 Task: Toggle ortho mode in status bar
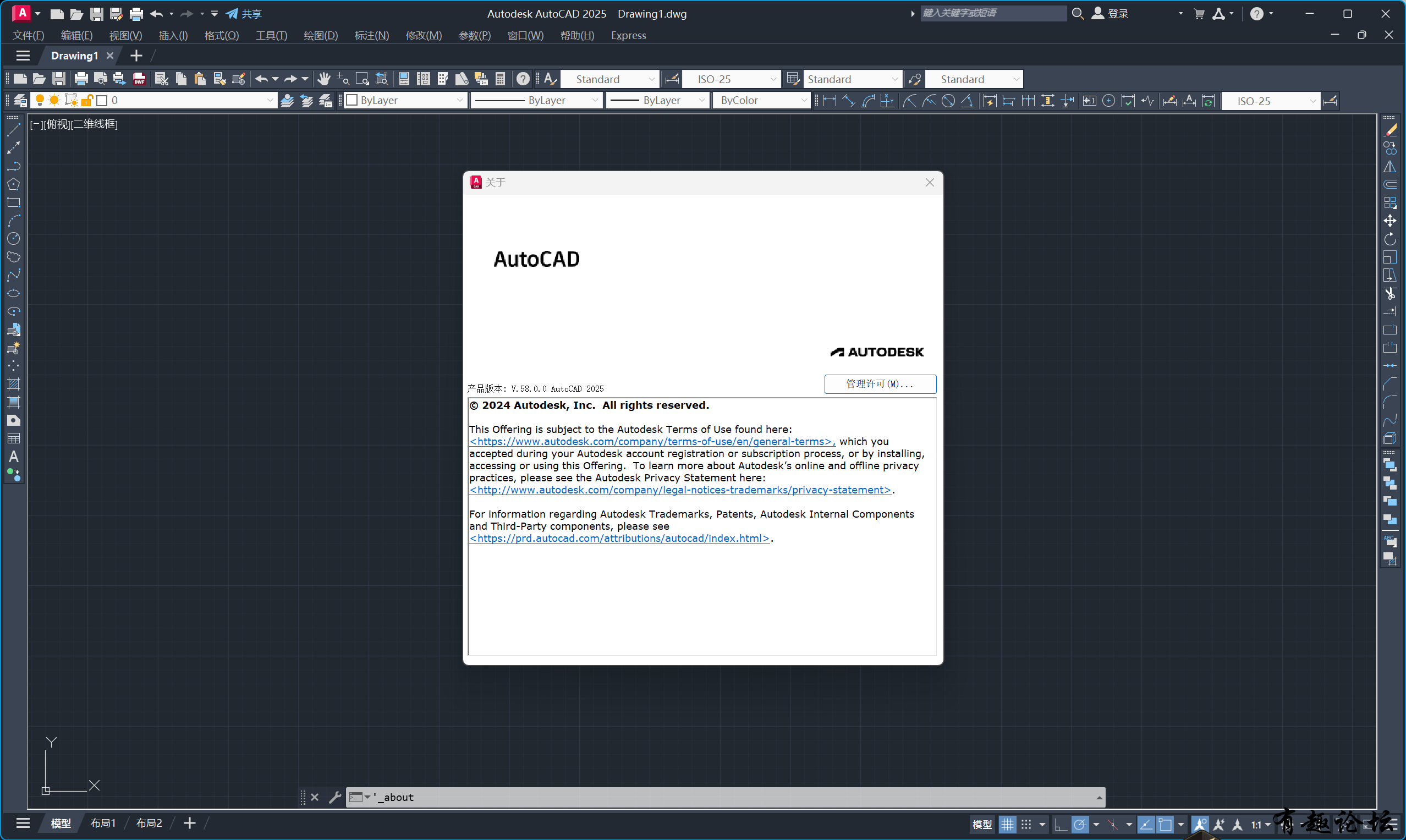point(1061,824)
